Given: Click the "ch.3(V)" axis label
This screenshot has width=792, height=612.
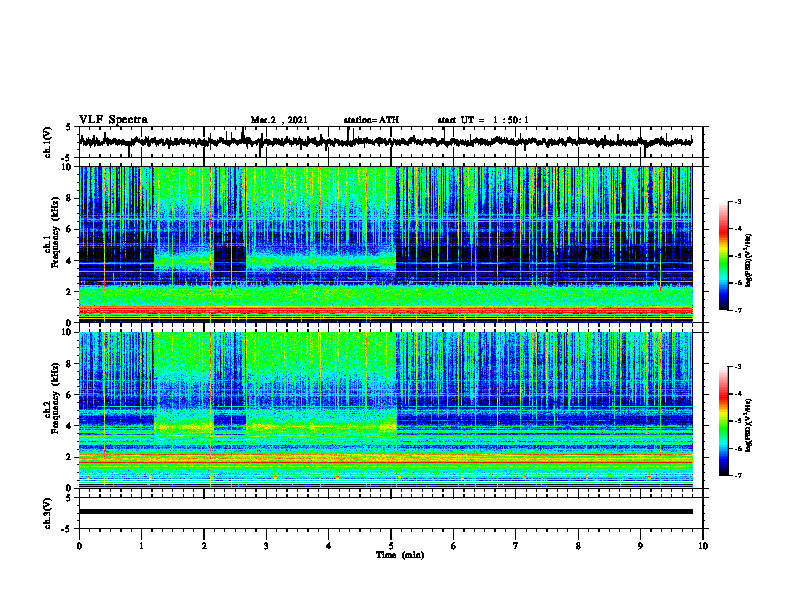Looking at the screenshot, I should pos(48,513).
